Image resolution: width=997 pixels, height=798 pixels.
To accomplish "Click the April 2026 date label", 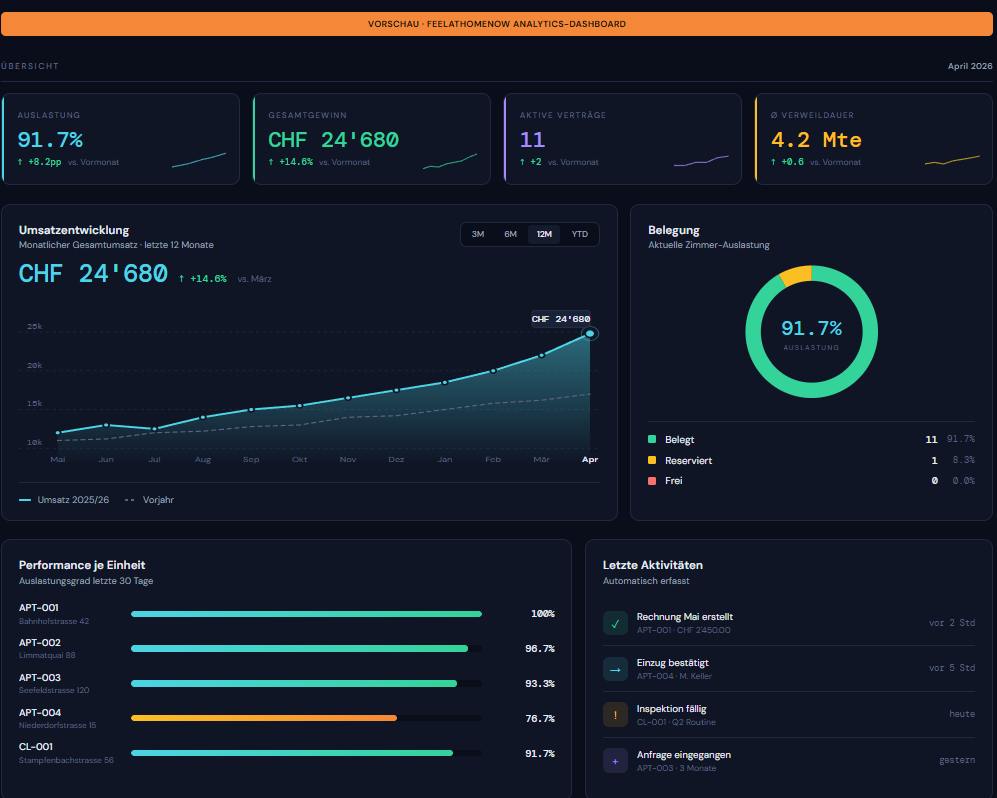I will [969, 65].
